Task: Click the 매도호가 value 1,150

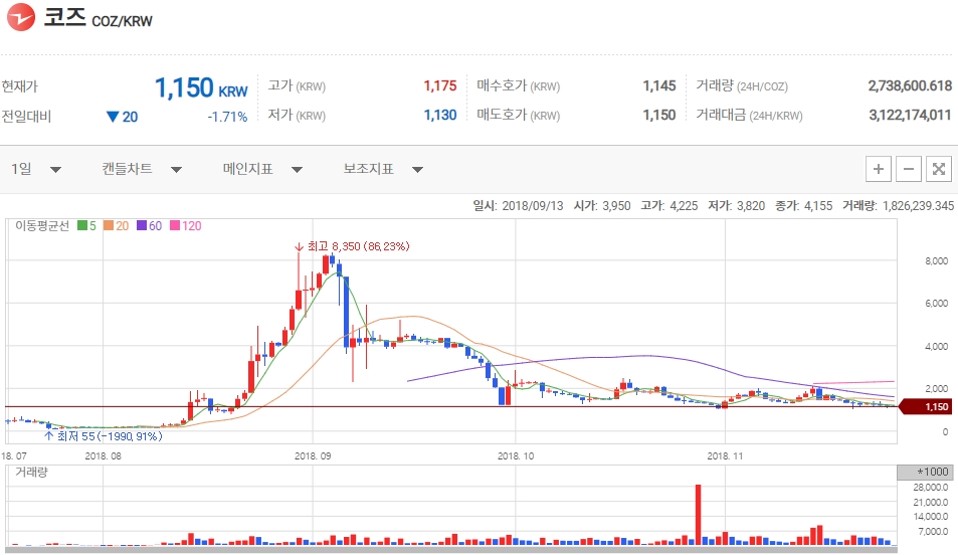Action: coord(659,115)
